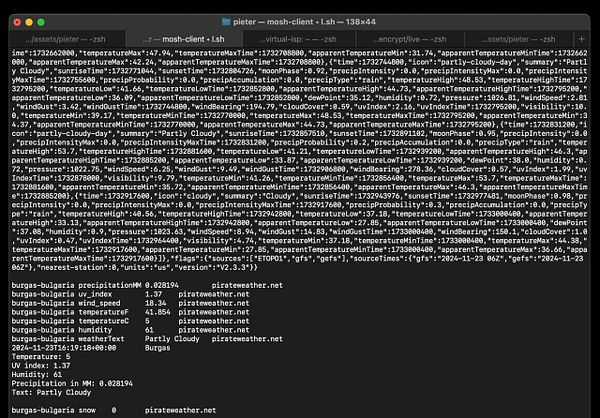Image resolution: width=600 pixels, height=418 pixels.
Task: Open the ...virtual-isp: -zsh tab
Action: coord(298,39)
